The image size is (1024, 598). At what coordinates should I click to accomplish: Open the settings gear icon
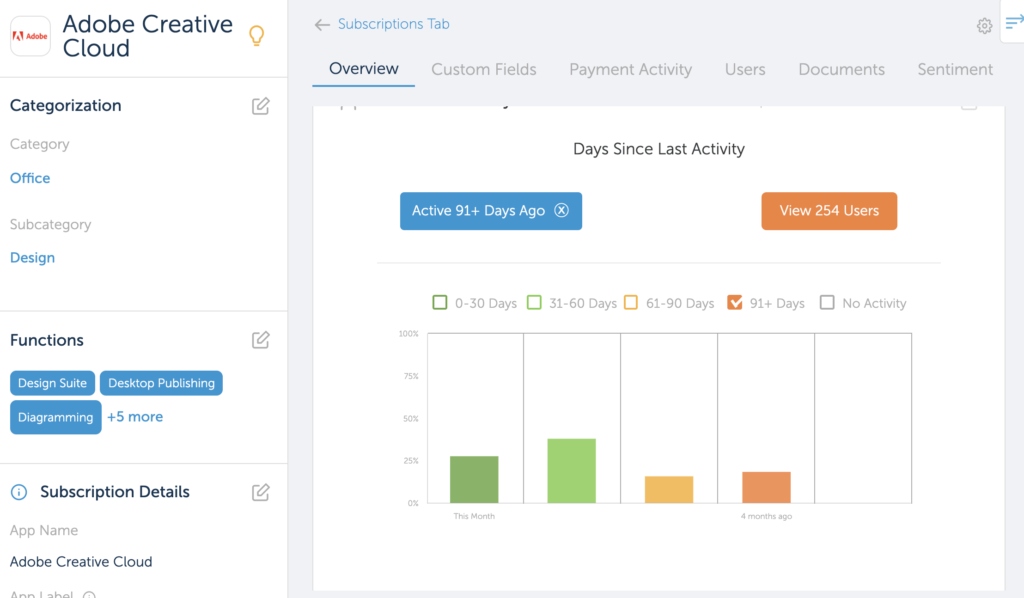(x=984, y=26)
